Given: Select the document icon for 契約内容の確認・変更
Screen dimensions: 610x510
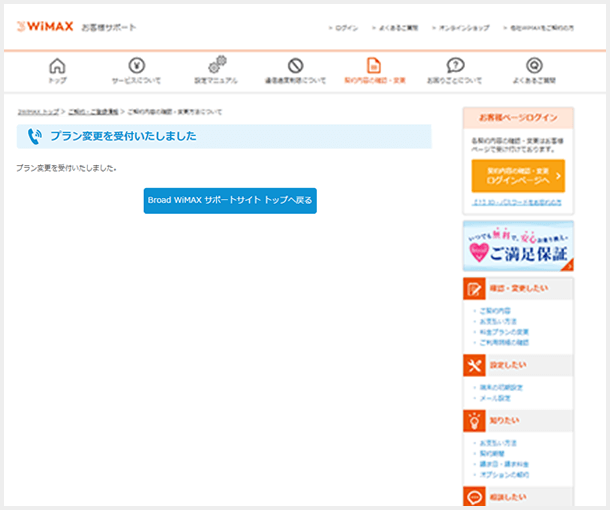Looking at the screenshot, I should pos(374,66).
